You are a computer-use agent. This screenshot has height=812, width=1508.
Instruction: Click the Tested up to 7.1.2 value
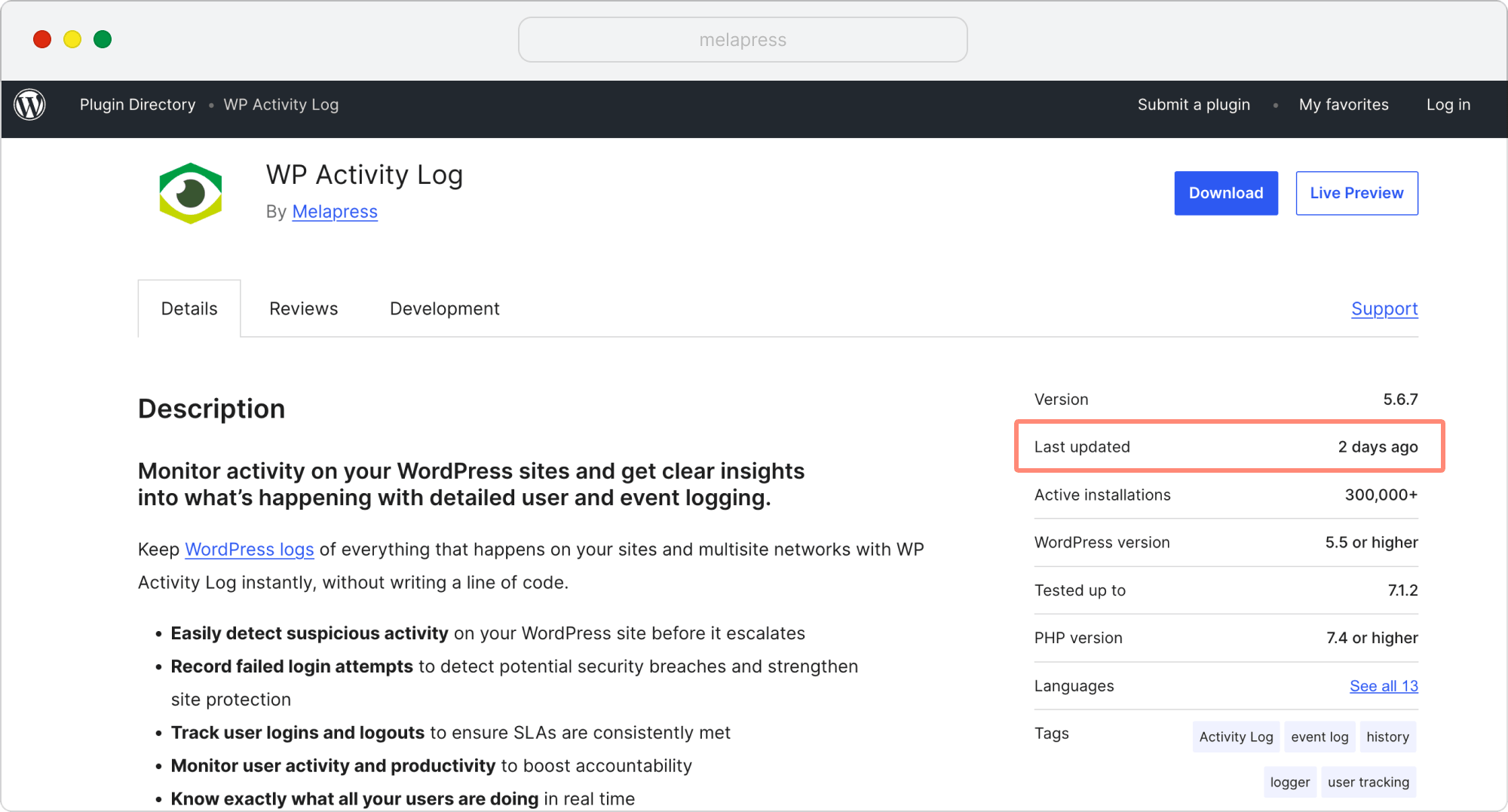click(x=1402, y=590)
